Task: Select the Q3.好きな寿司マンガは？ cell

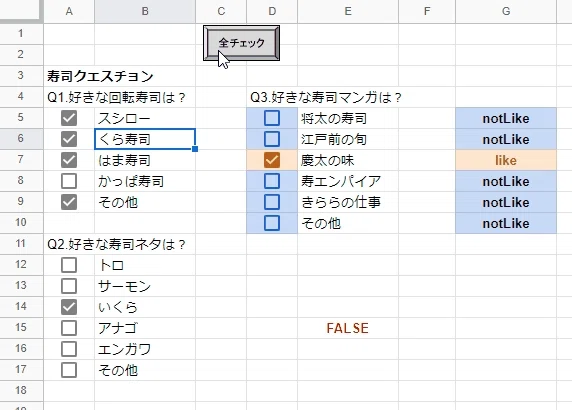Action: pos(272,97)
